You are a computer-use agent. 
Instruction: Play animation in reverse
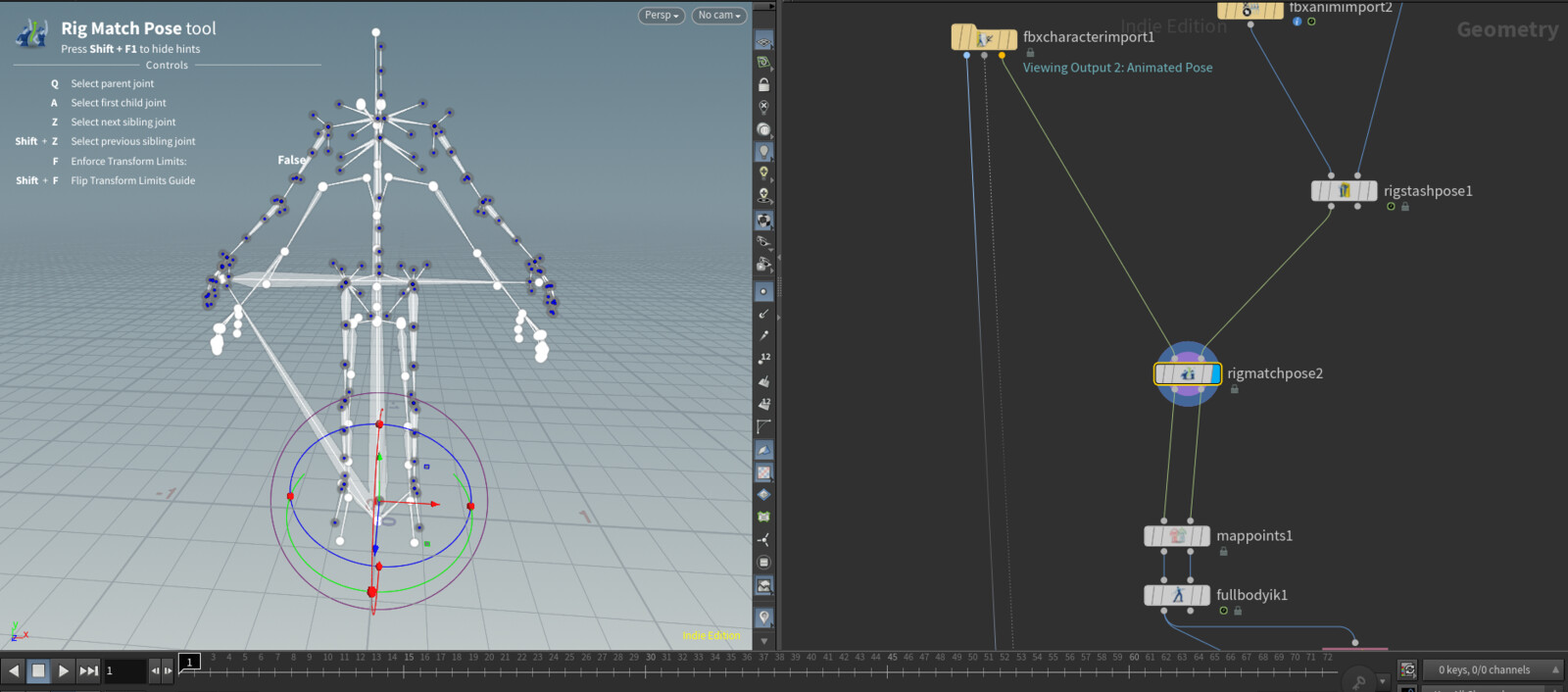tap(14, 670)
